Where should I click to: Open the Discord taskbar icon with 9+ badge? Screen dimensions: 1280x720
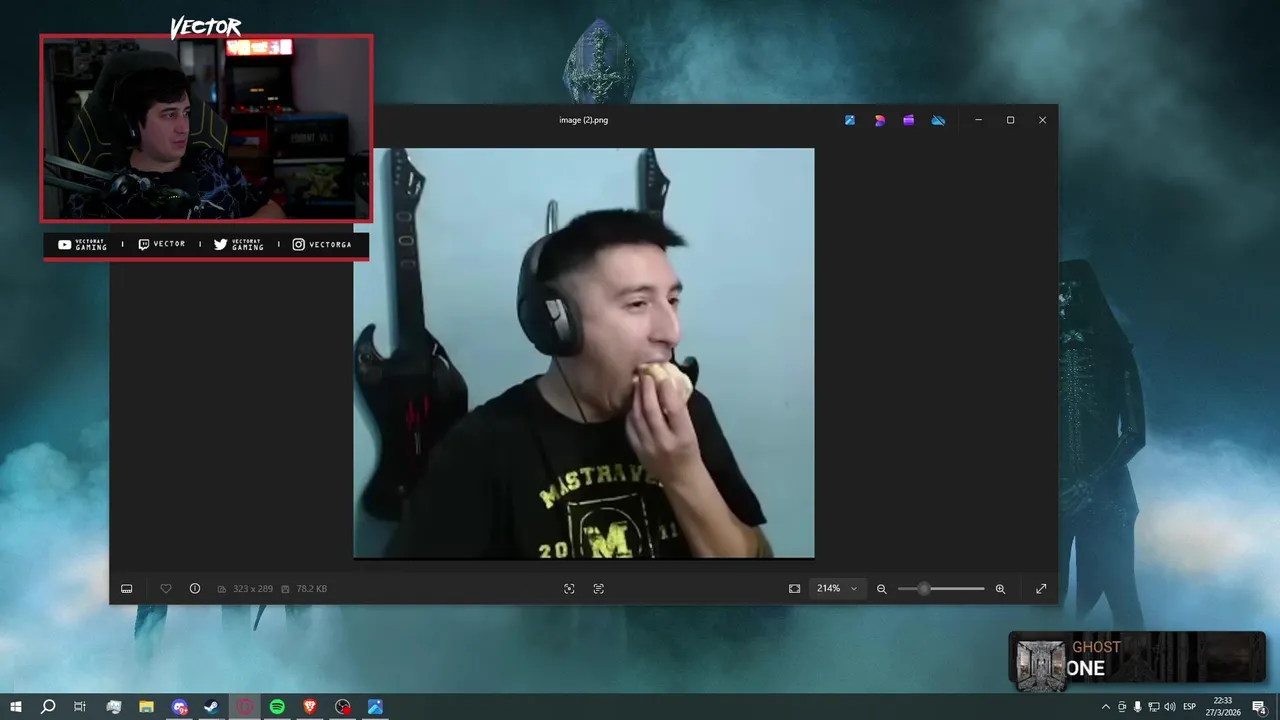pos(180,707)
